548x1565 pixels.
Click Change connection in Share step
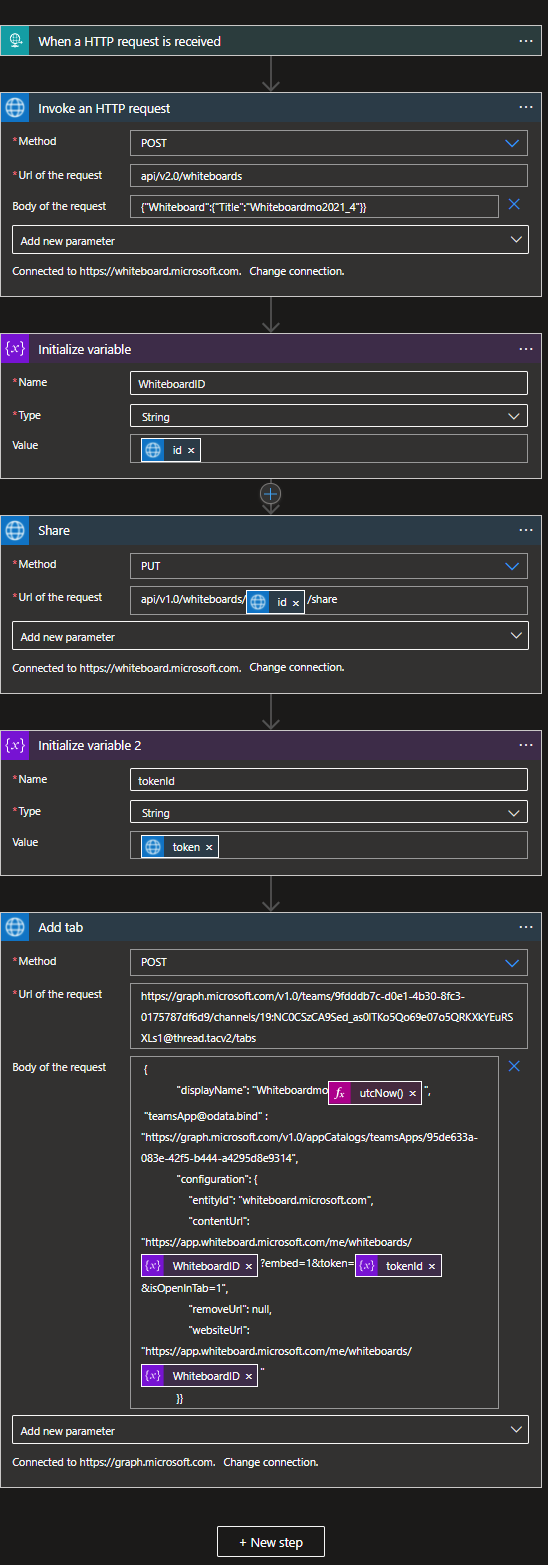[297, 667]
